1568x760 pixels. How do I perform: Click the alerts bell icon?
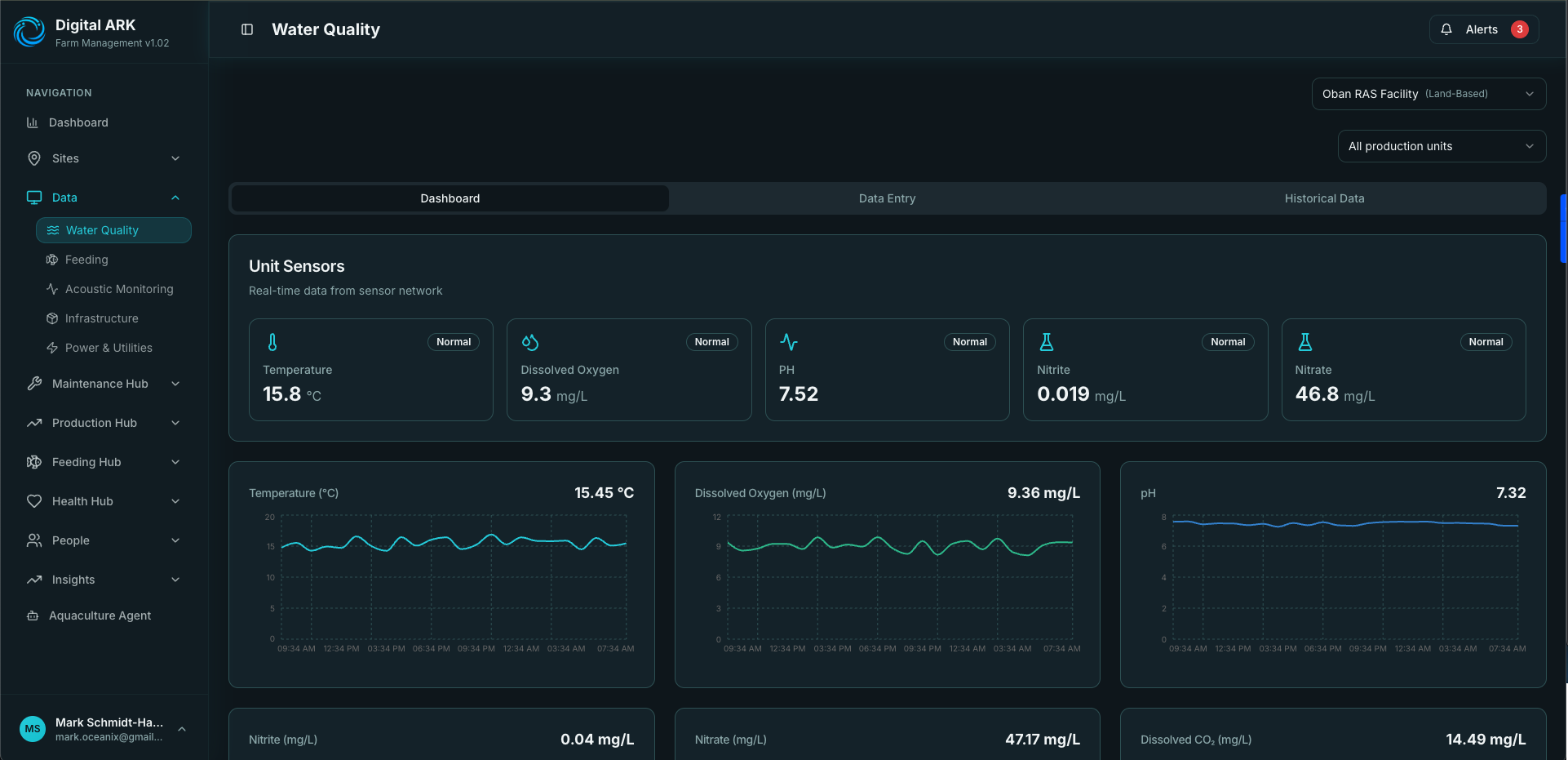tap(1446, 29)
